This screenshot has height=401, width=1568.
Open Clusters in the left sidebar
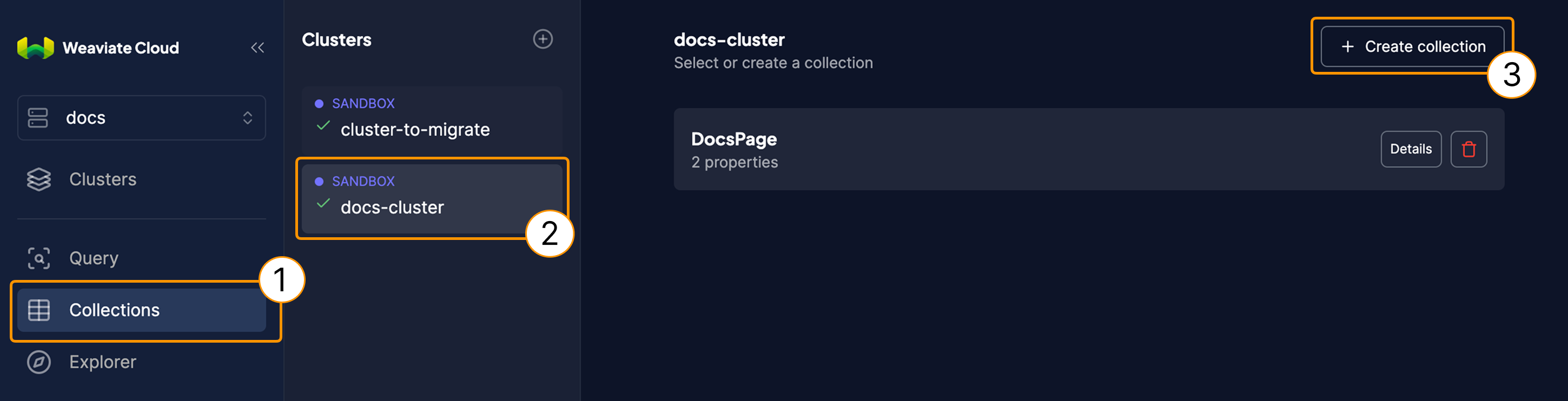[x=141, y=179]
